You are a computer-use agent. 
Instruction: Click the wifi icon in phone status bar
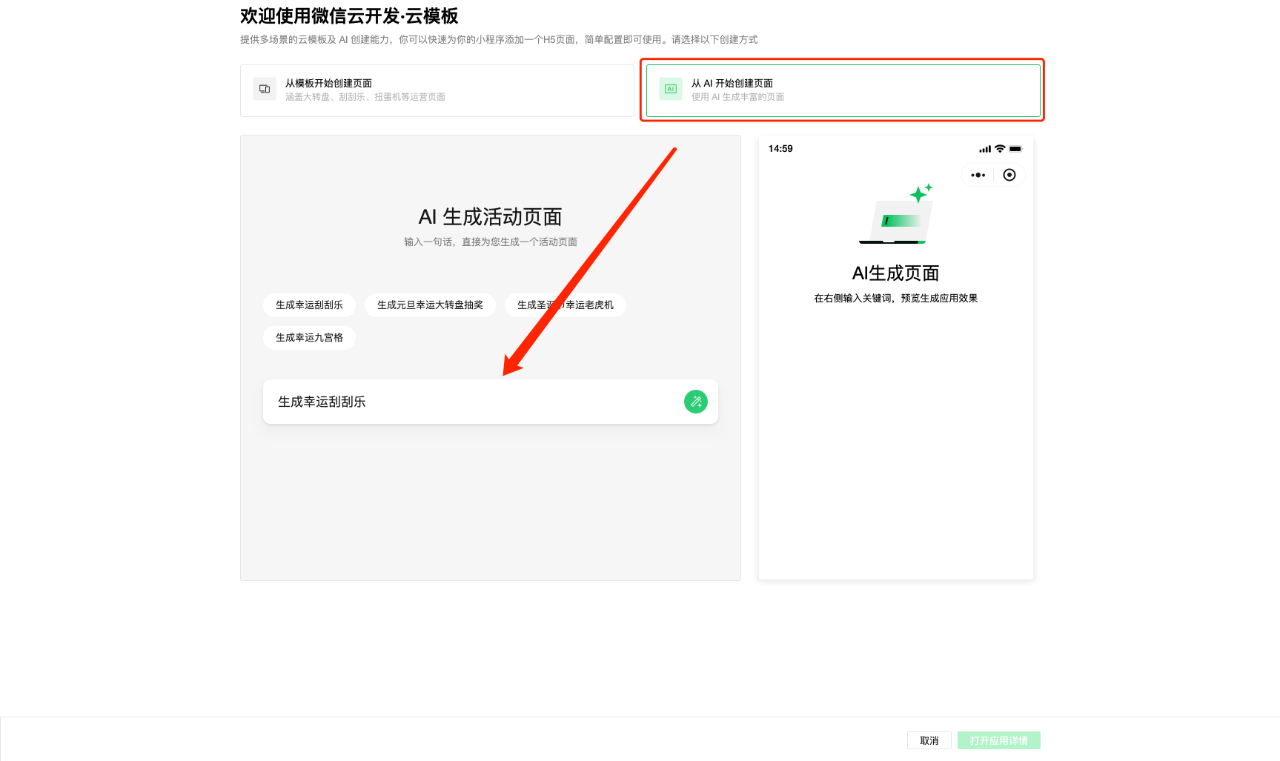(x=999, y=149)
